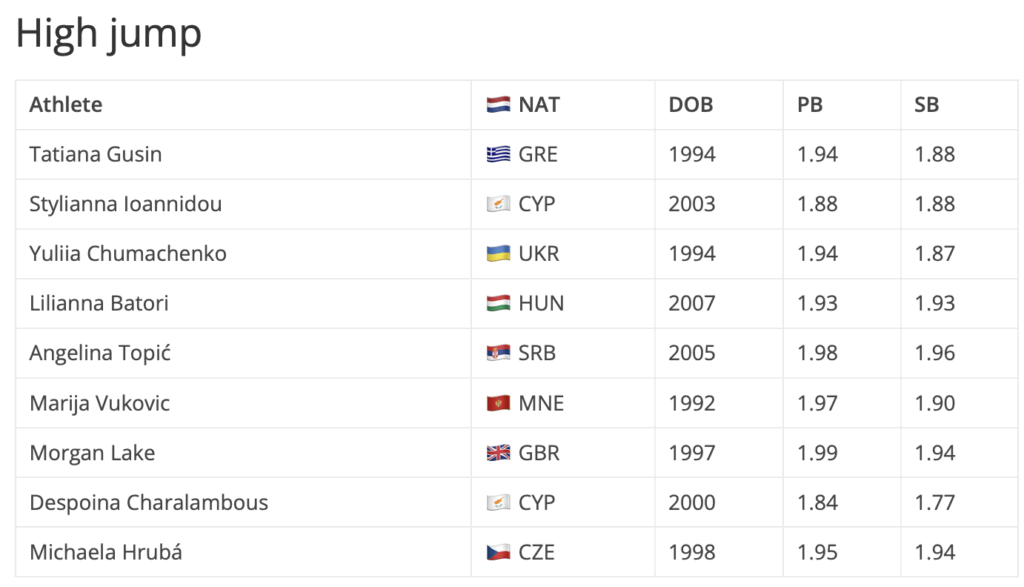The width and height of the screenshot is (1024, 587).
Task: Click athlete name Michaela Hrubá
Action: point(106,552)
